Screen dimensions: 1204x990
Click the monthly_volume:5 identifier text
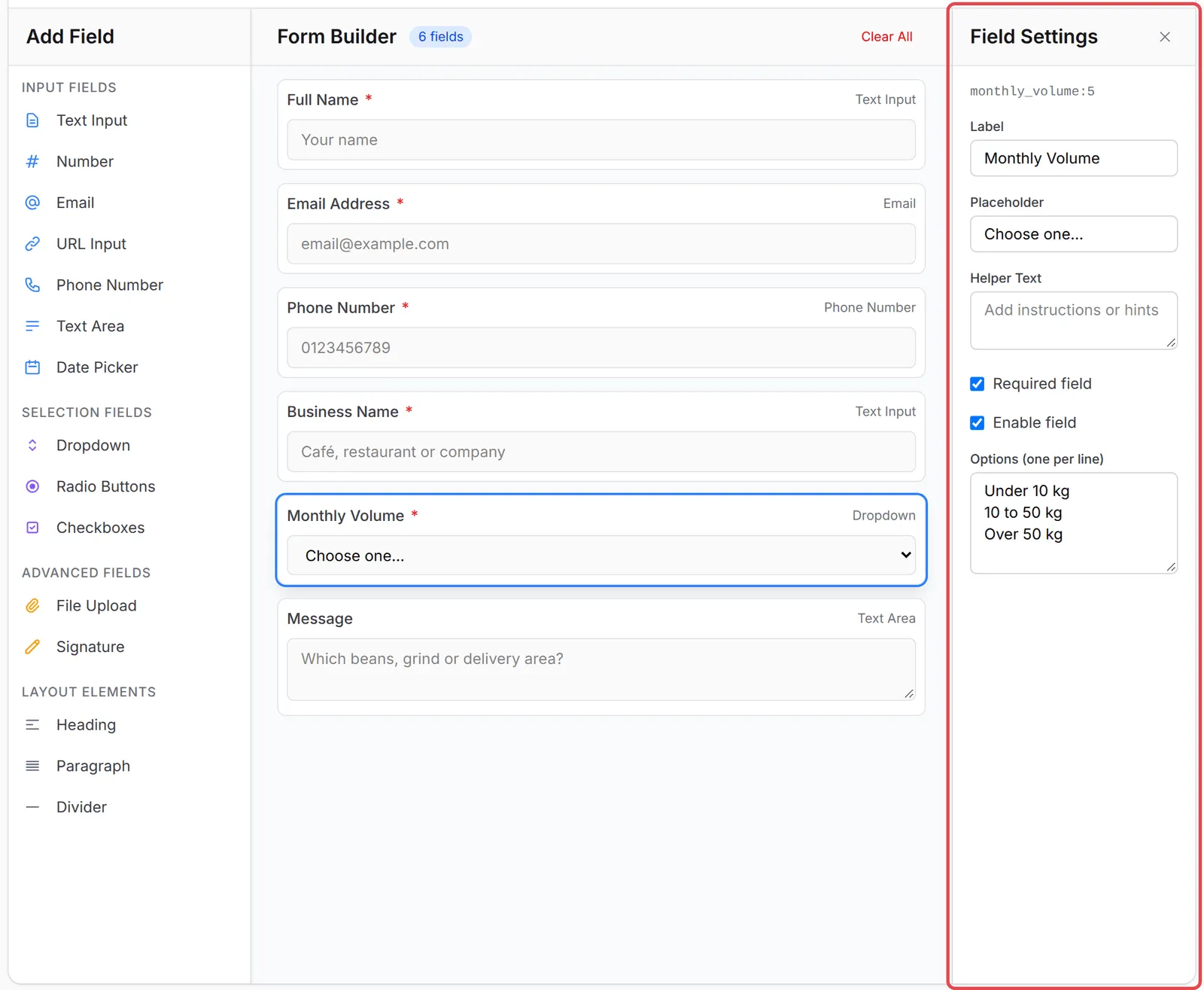[x=1032, y=91]
